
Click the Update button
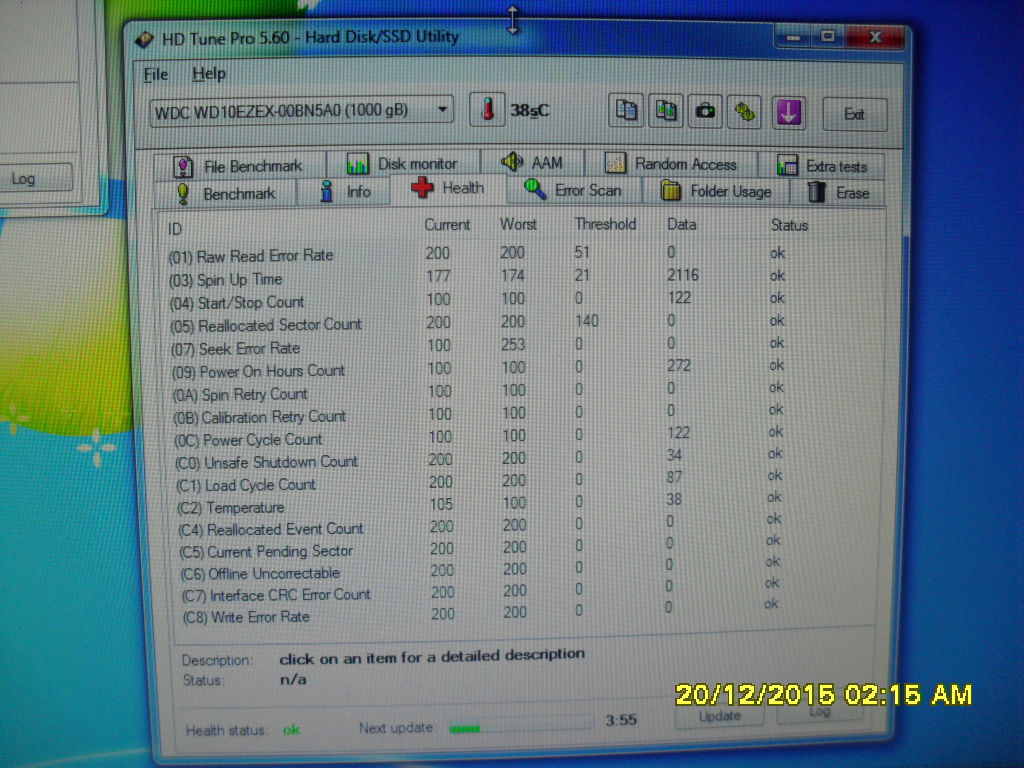click(720, 716)
